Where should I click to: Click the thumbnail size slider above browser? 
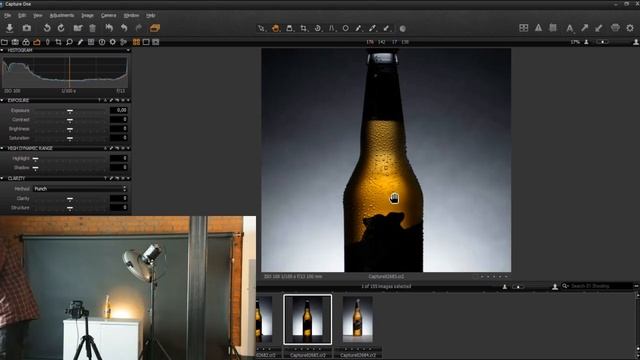coord(518,287)
